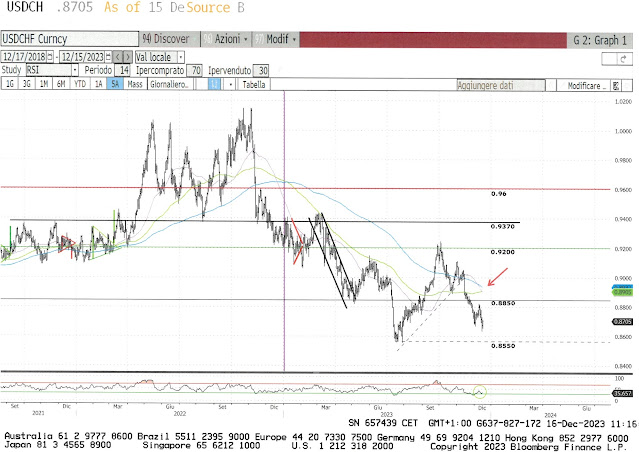Select the 5A time range tab

tap(115, 84)
